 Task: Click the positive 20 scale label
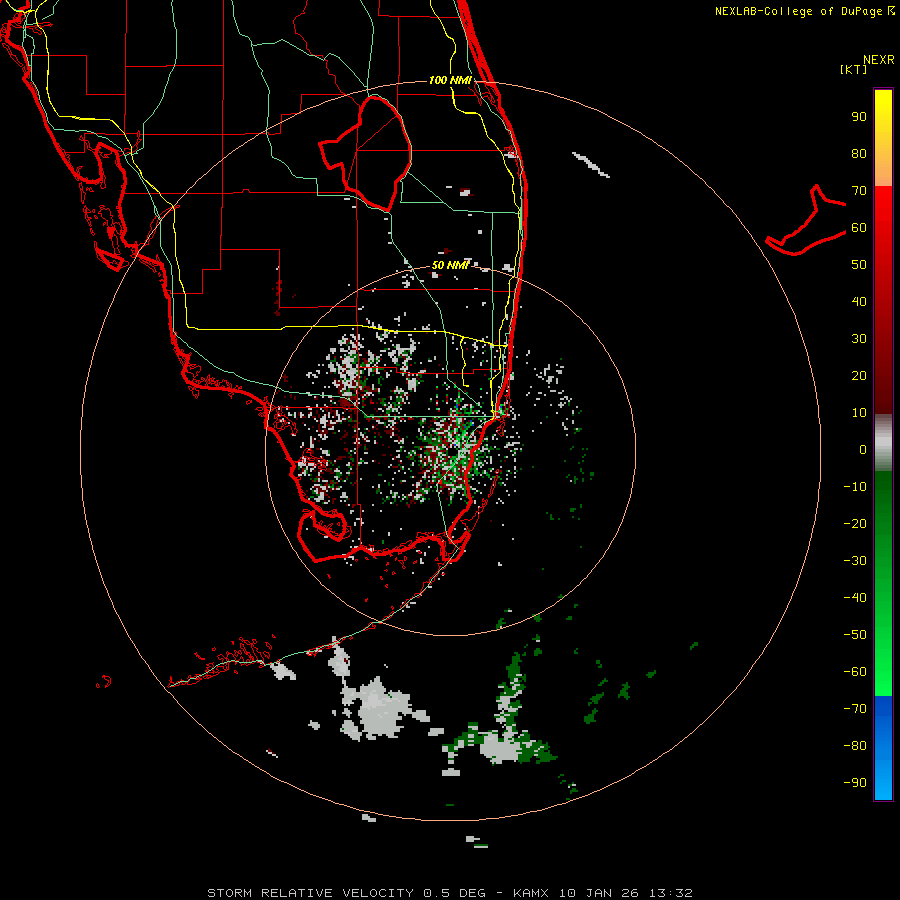[859, 376]
